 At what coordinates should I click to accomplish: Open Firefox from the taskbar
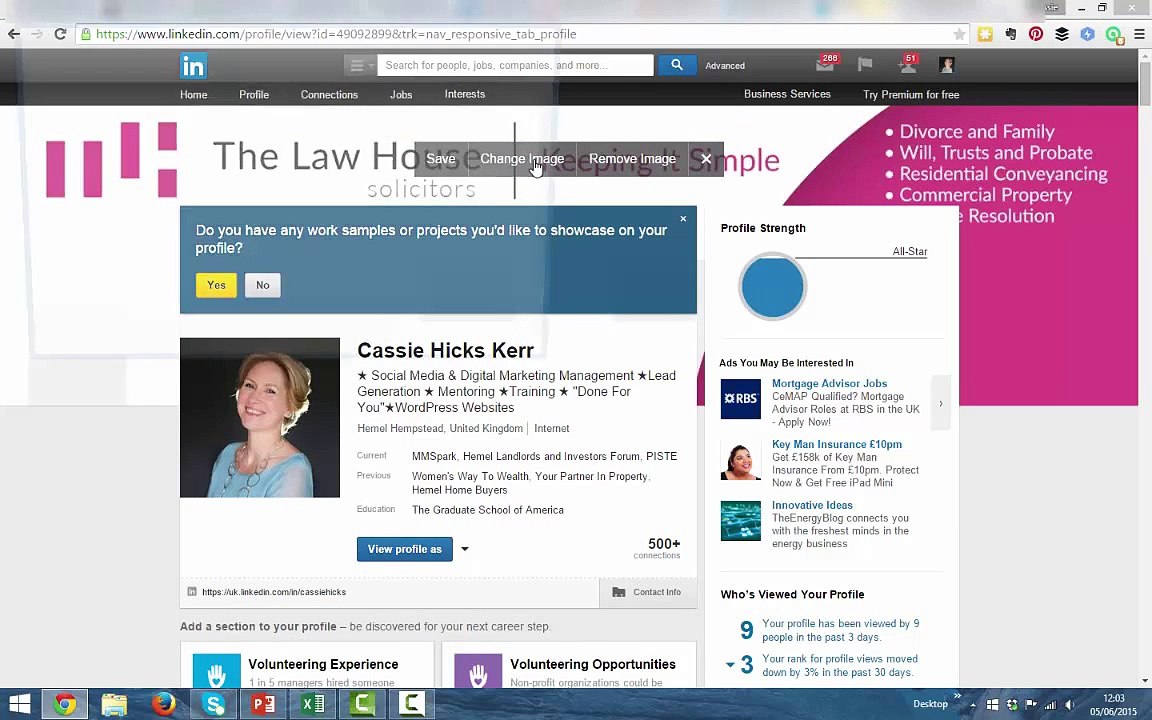coord(163,705)
